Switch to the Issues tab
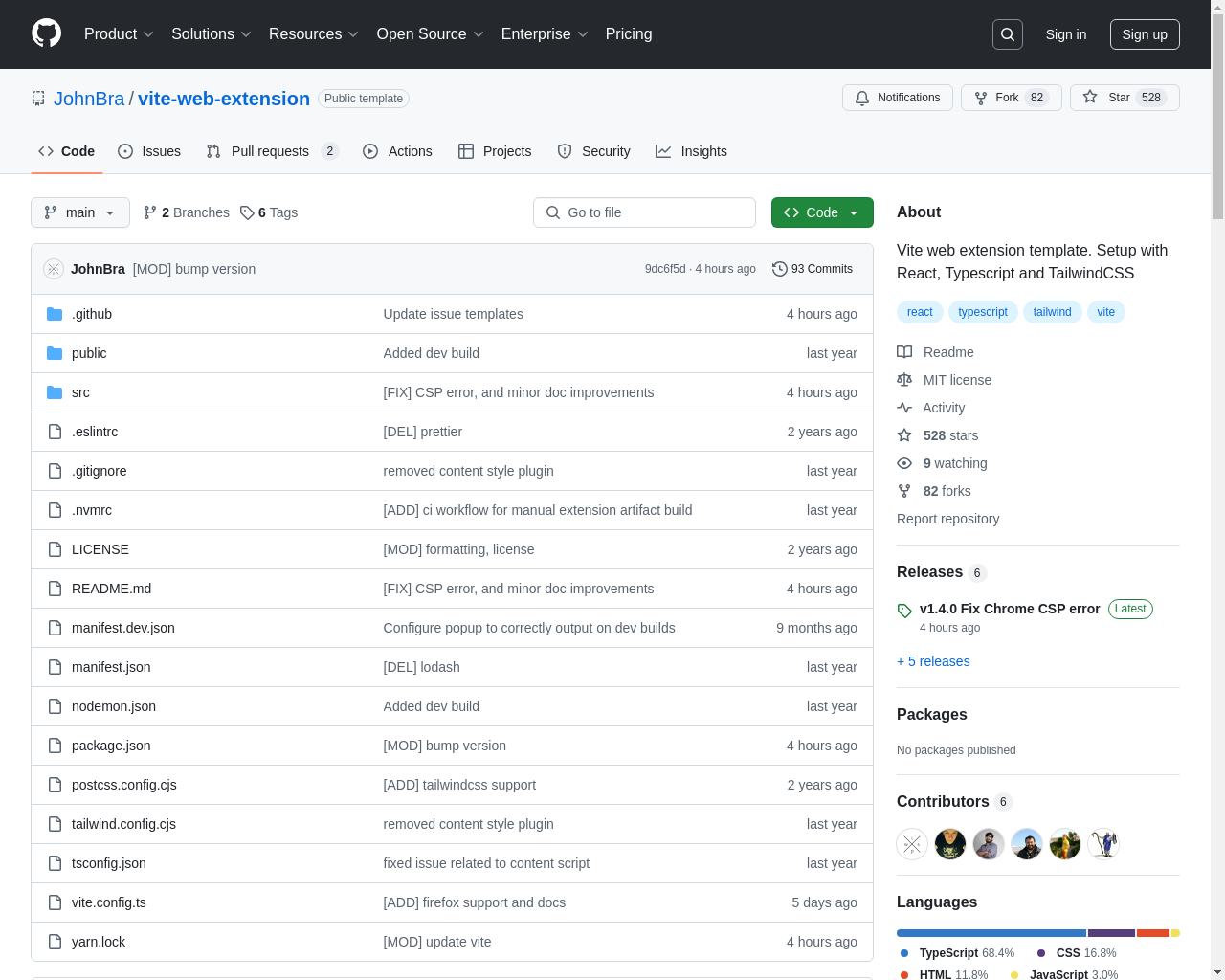1225x980 pixels. pyautogui.click(x=149, y=151)
